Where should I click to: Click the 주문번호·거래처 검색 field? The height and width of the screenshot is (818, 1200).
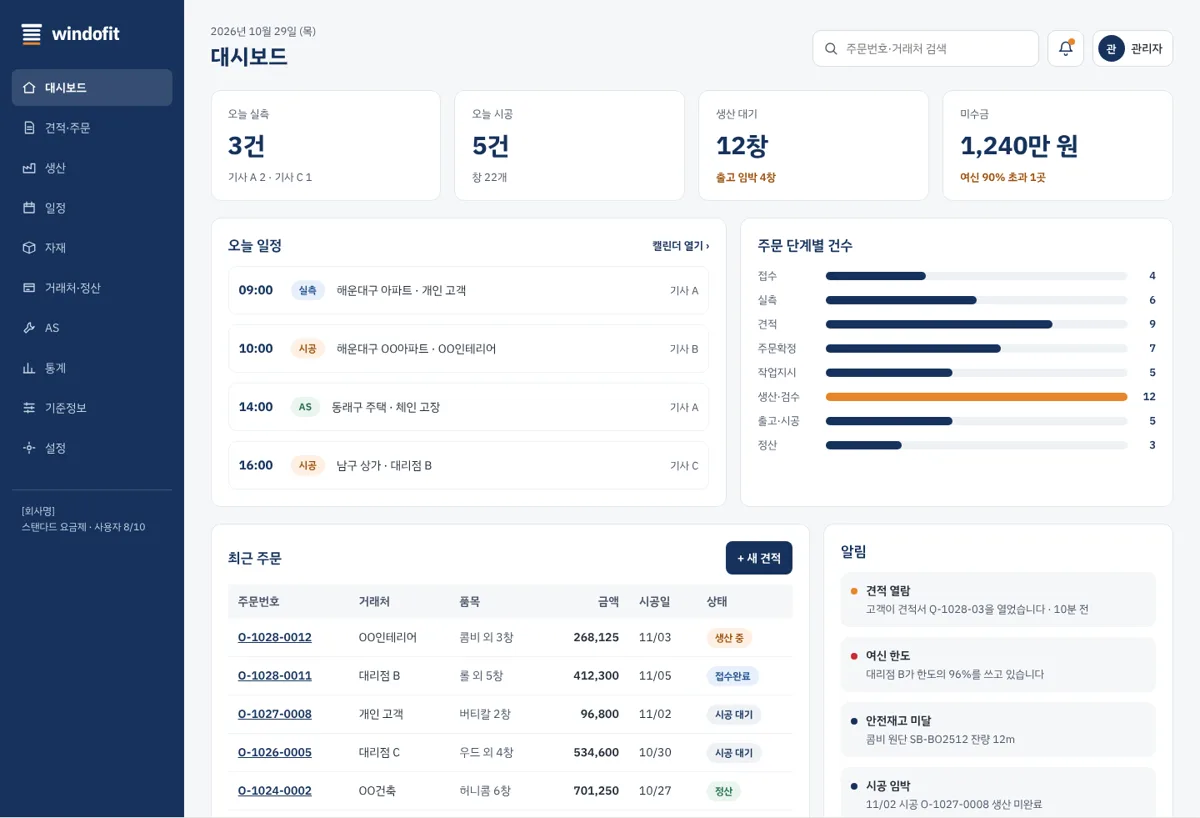tap(925, 48)
